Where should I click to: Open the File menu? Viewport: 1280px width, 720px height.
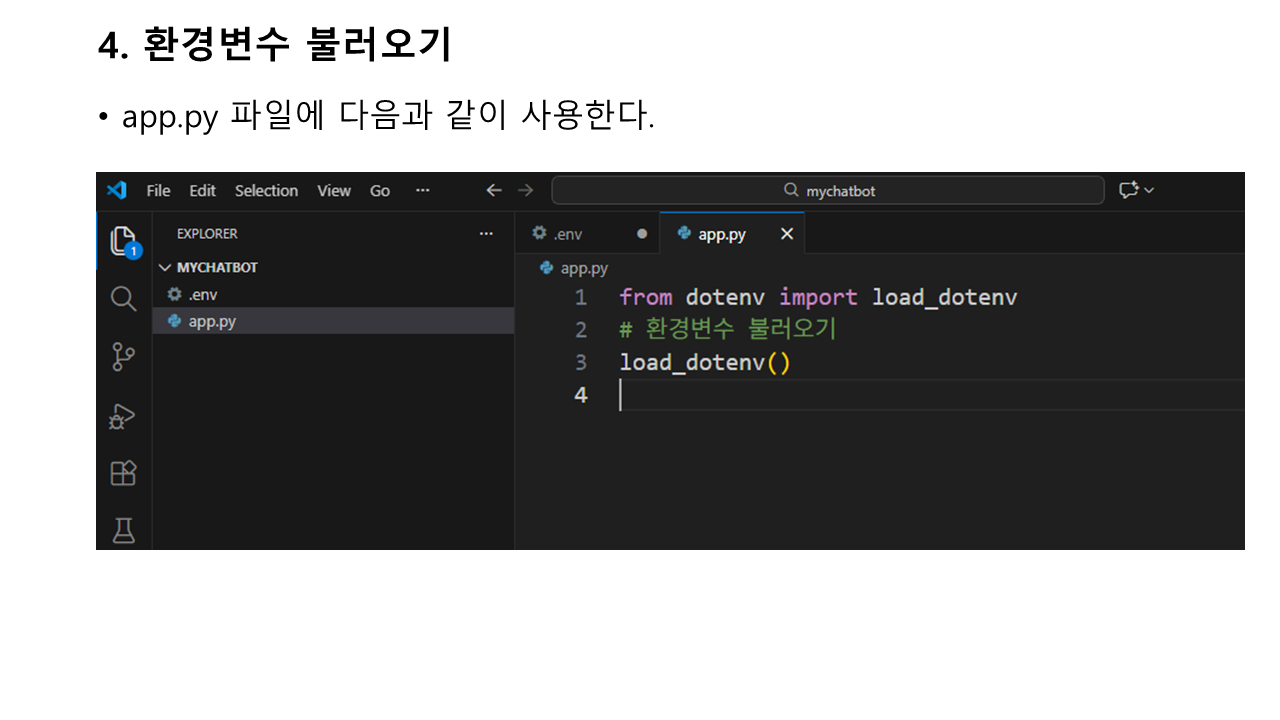pos(158,190)
